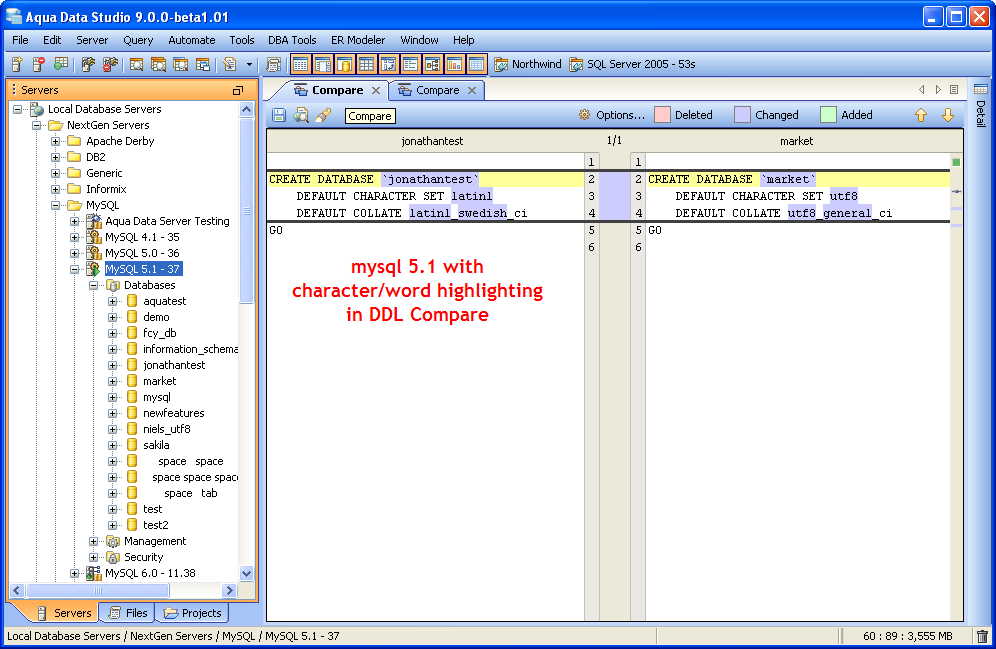
Task: Toggle the diagram hierarchy toolbar button
Action: 433,64
